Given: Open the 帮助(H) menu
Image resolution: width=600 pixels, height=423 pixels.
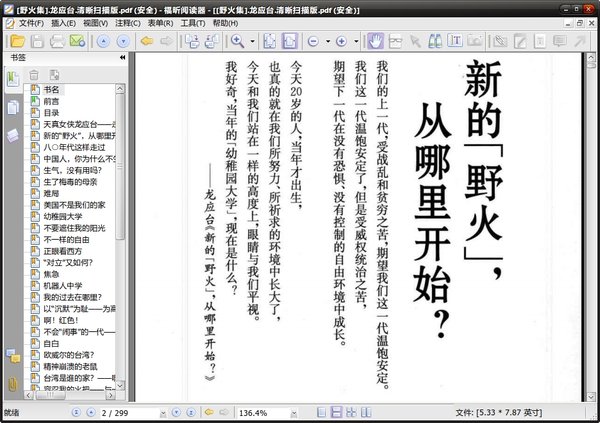Looking at the screenshot, I should [225, 23].
